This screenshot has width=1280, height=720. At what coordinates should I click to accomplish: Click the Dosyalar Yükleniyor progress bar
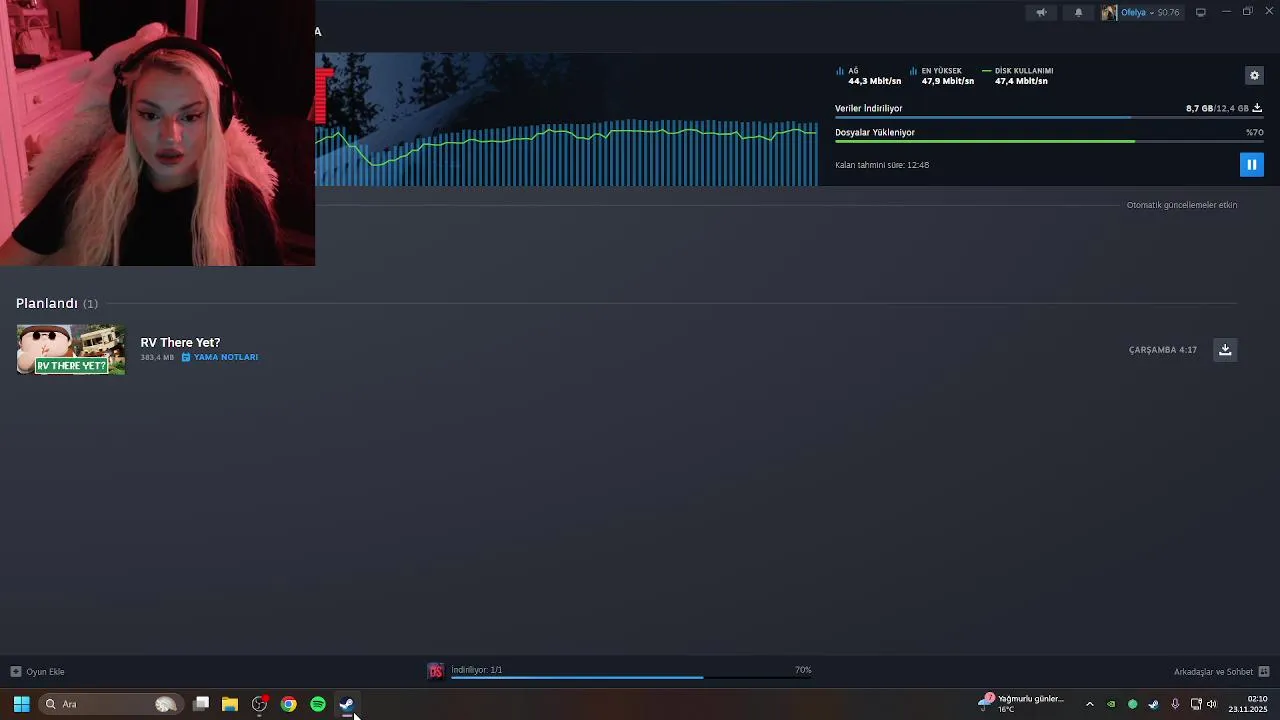click(1049, 141)
